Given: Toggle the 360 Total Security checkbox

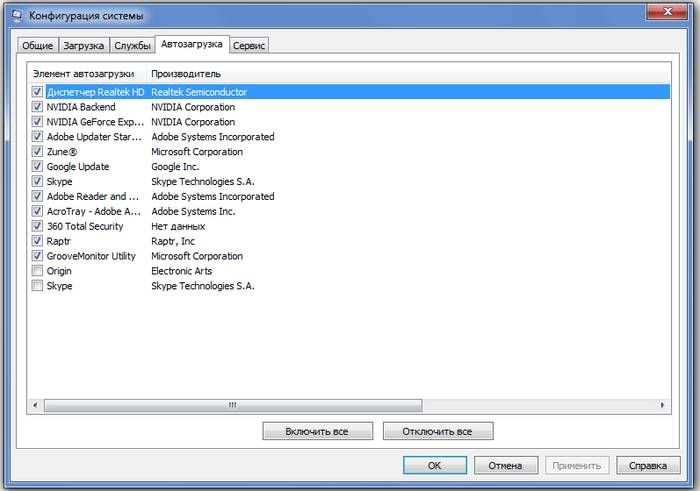Looking at the screenshot, I should (x=37, y=226).
